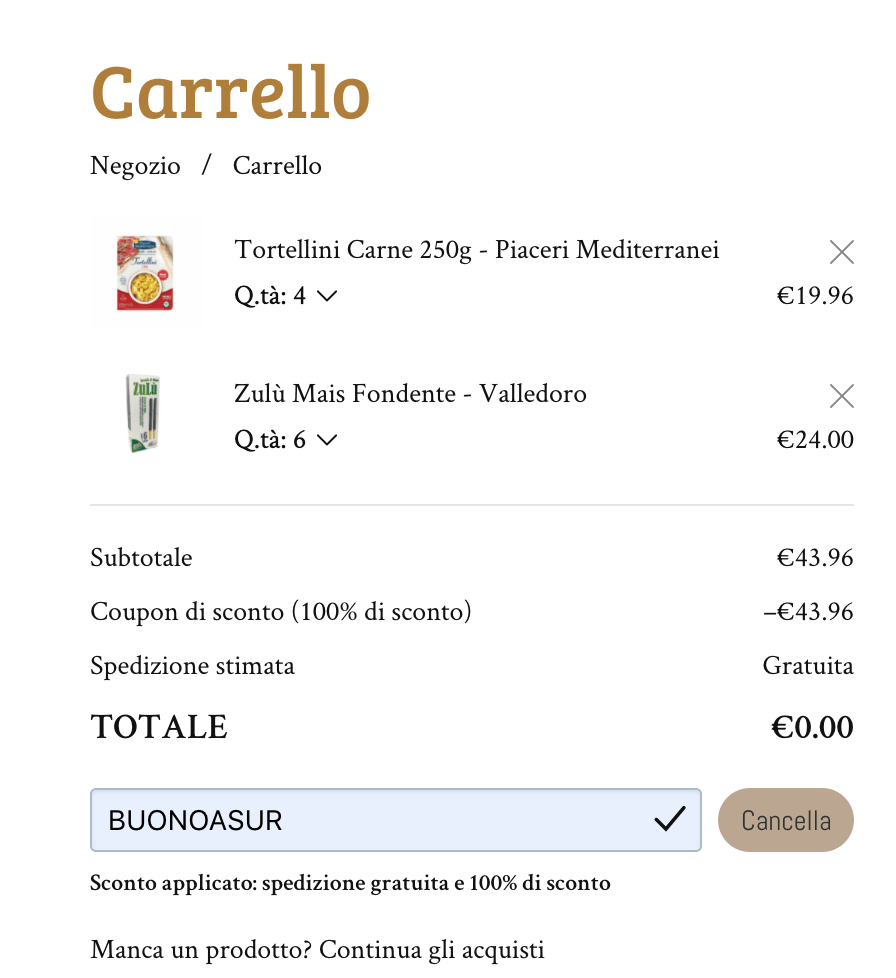Click the Sconto applicato confirmation message
Viewport: 896px width, 978px height.
click(350, 883)
